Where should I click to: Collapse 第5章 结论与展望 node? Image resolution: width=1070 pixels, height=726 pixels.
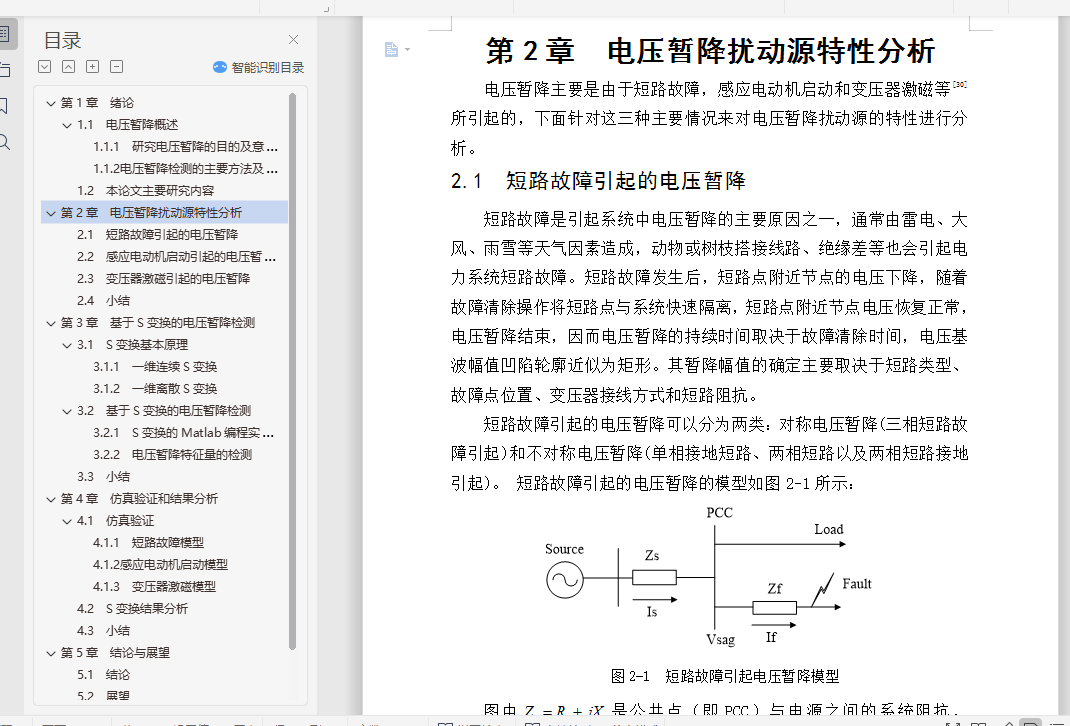[x=50, y=653]
